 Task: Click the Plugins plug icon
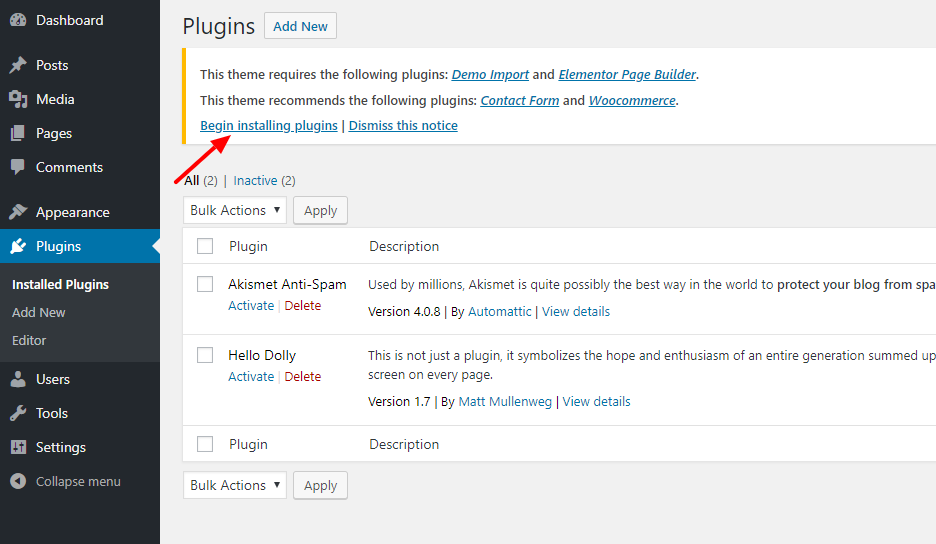pyautogui.click(x=18, y=246)
